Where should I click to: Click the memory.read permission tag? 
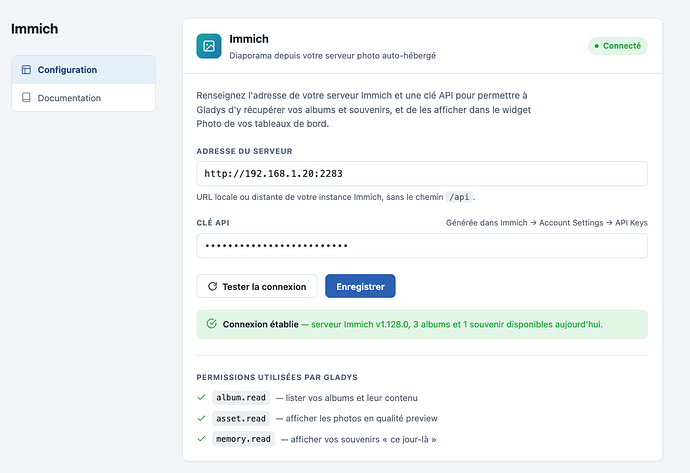243,439
